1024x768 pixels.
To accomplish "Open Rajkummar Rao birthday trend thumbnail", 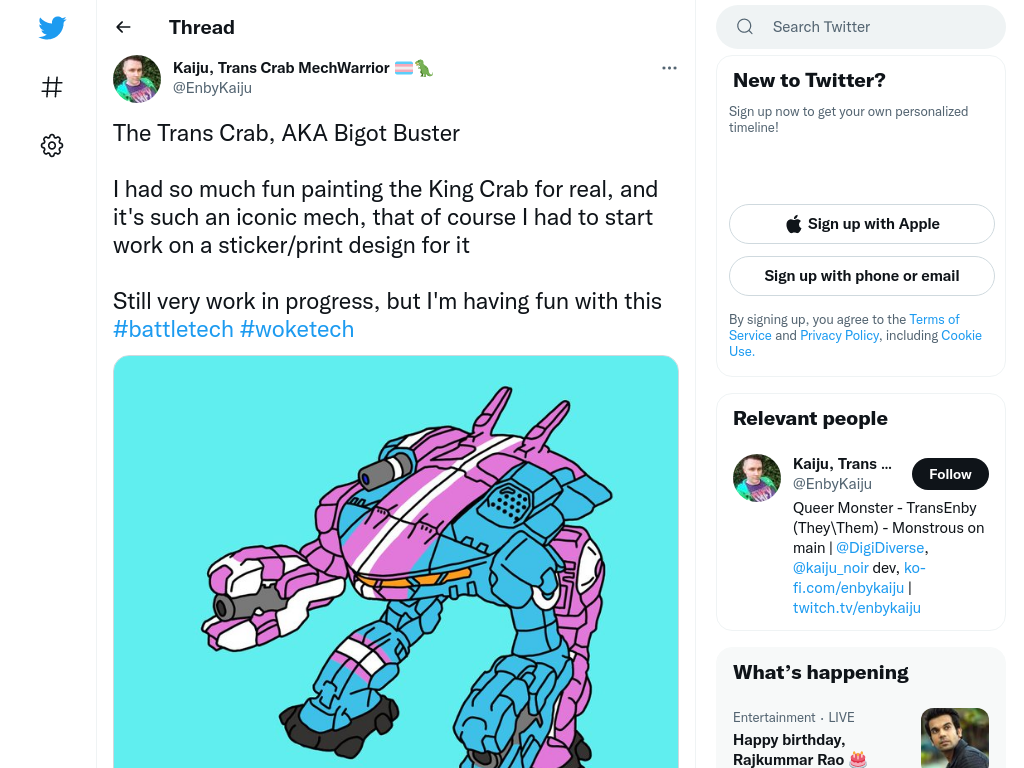I will coord(955,738).
